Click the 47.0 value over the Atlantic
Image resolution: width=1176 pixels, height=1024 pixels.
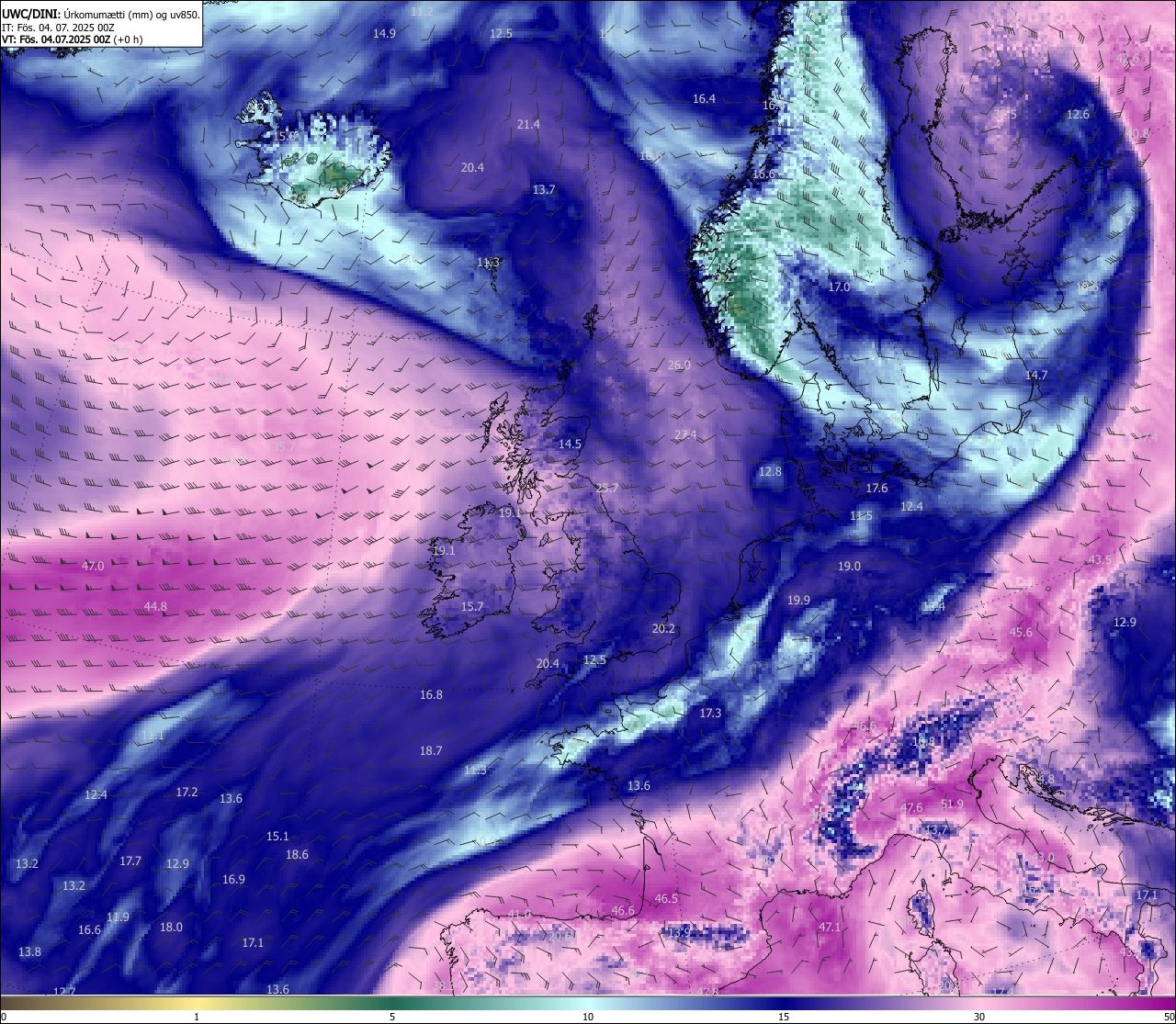(x=93, y=567)
